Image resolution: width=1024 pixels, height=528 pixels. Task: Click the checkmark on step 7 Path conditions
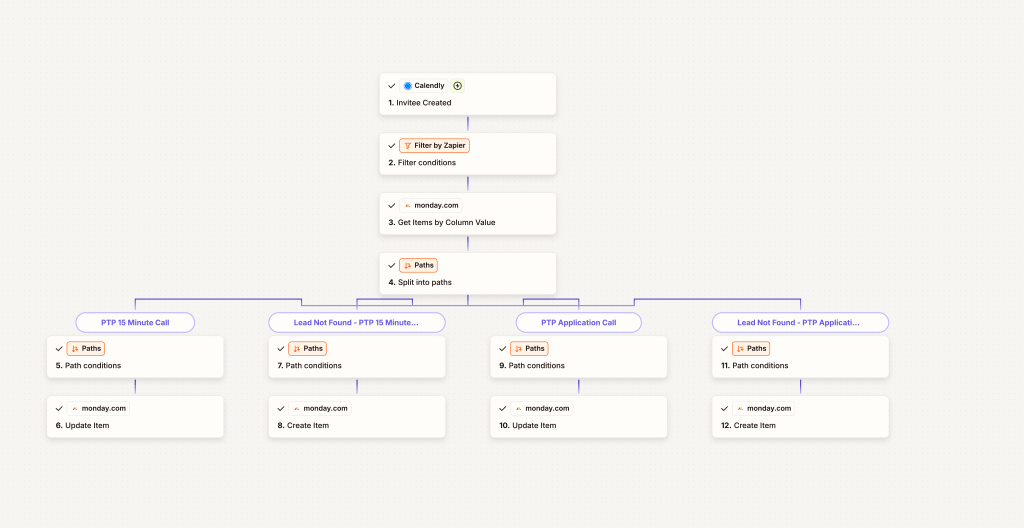280,349
